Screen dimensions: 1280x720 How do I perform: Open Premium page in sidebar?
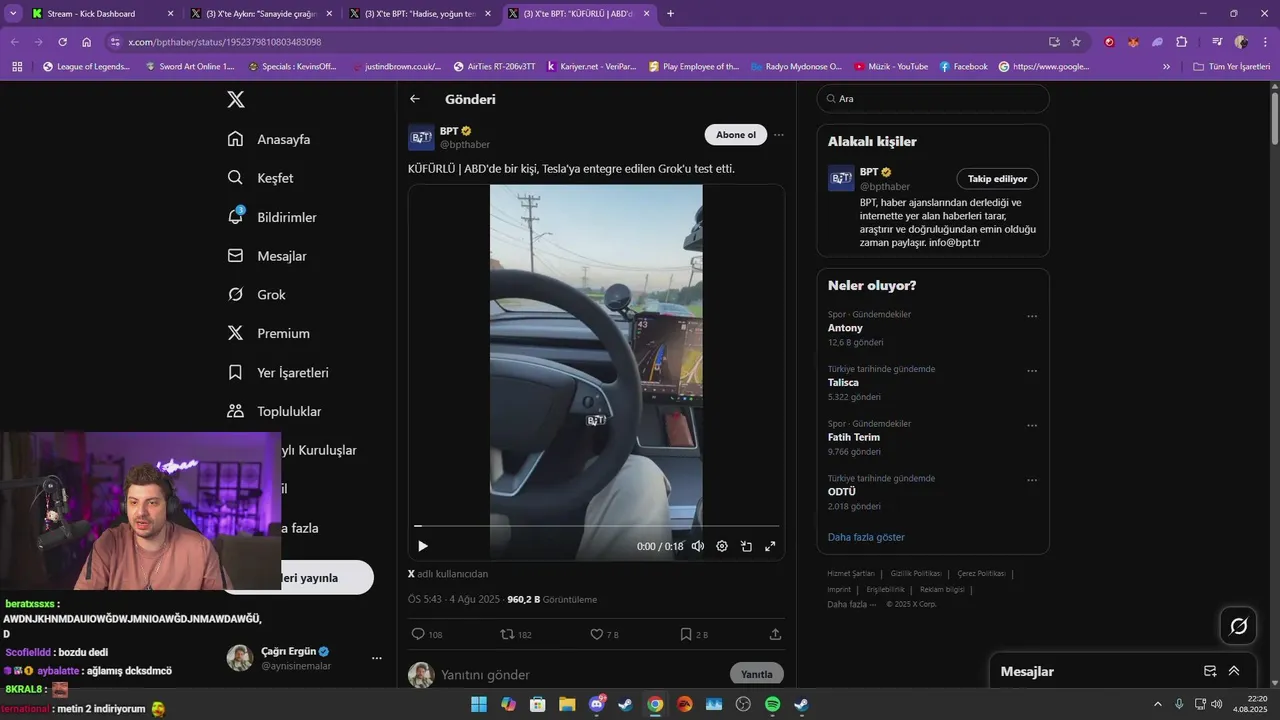[x=269, y=333]
